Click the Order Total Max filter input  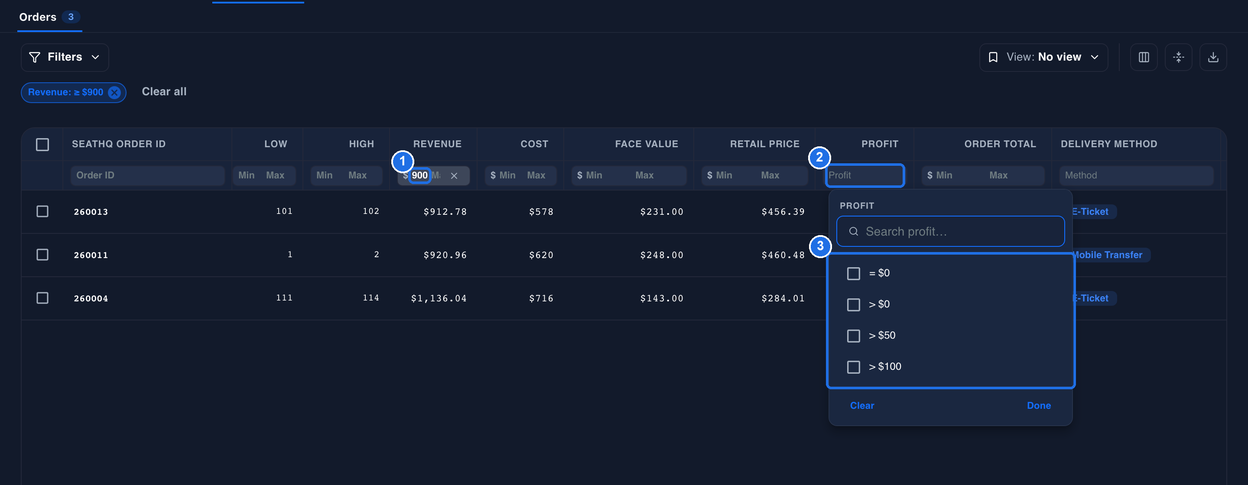[998, 176]
